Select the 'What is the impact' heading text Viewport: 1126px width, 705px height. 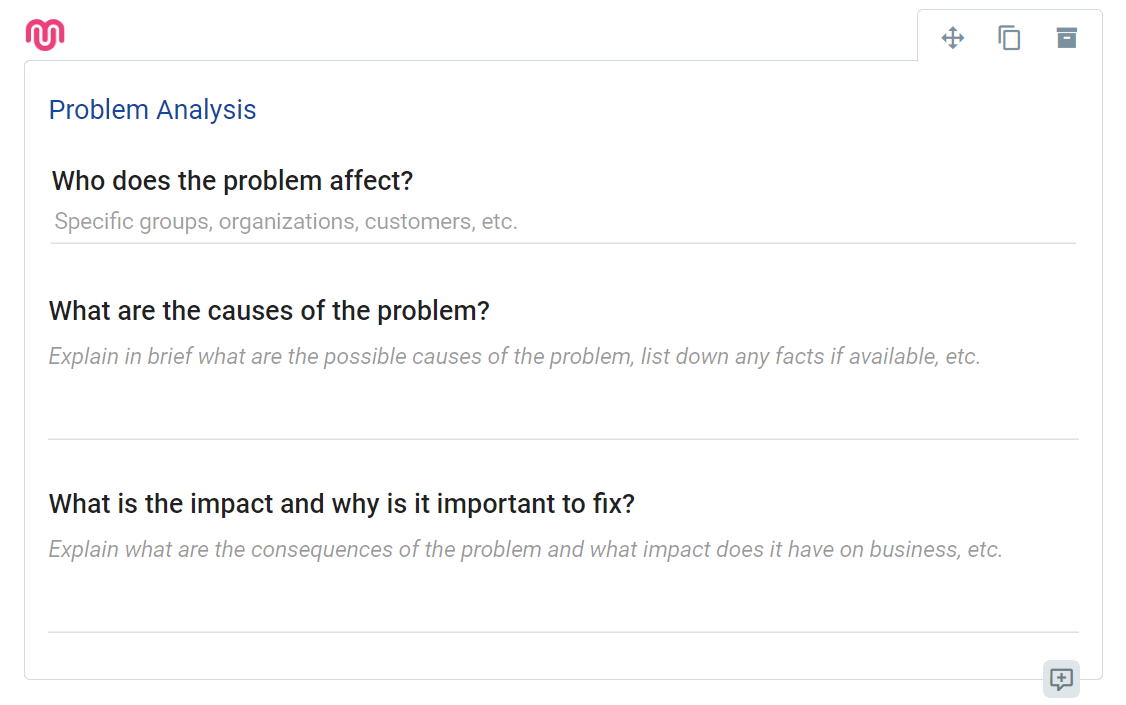pos(341,504)
